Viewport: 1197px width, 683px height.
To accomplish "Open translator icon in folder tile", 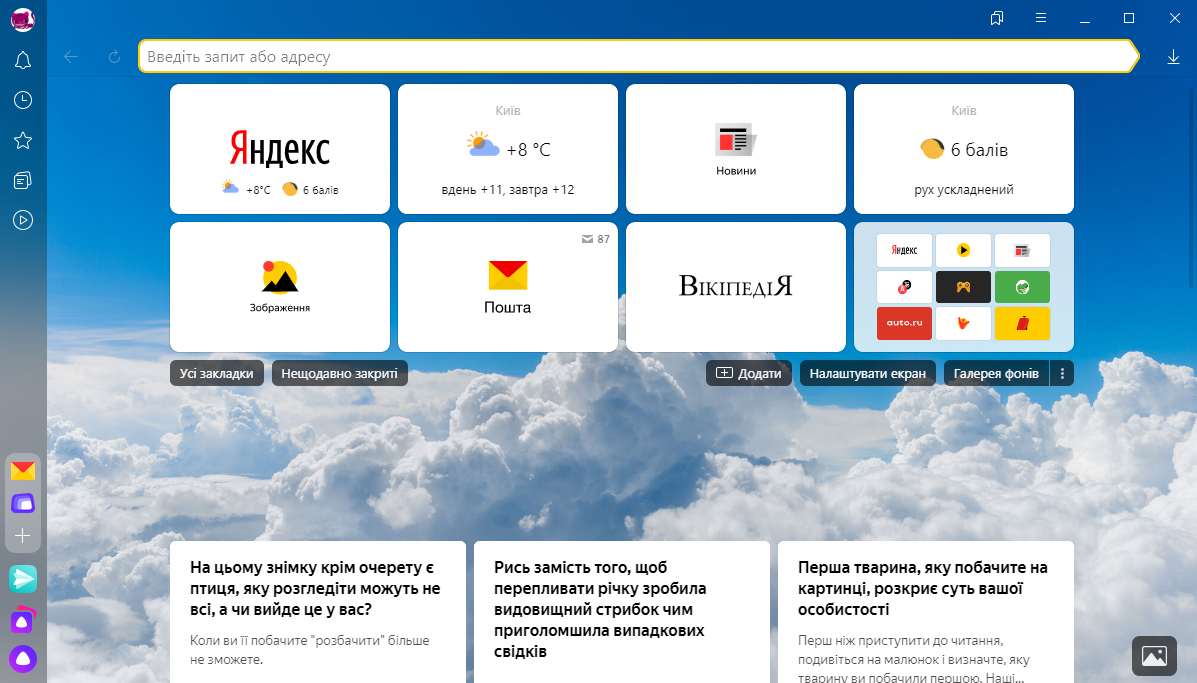I will click(904, 287).
